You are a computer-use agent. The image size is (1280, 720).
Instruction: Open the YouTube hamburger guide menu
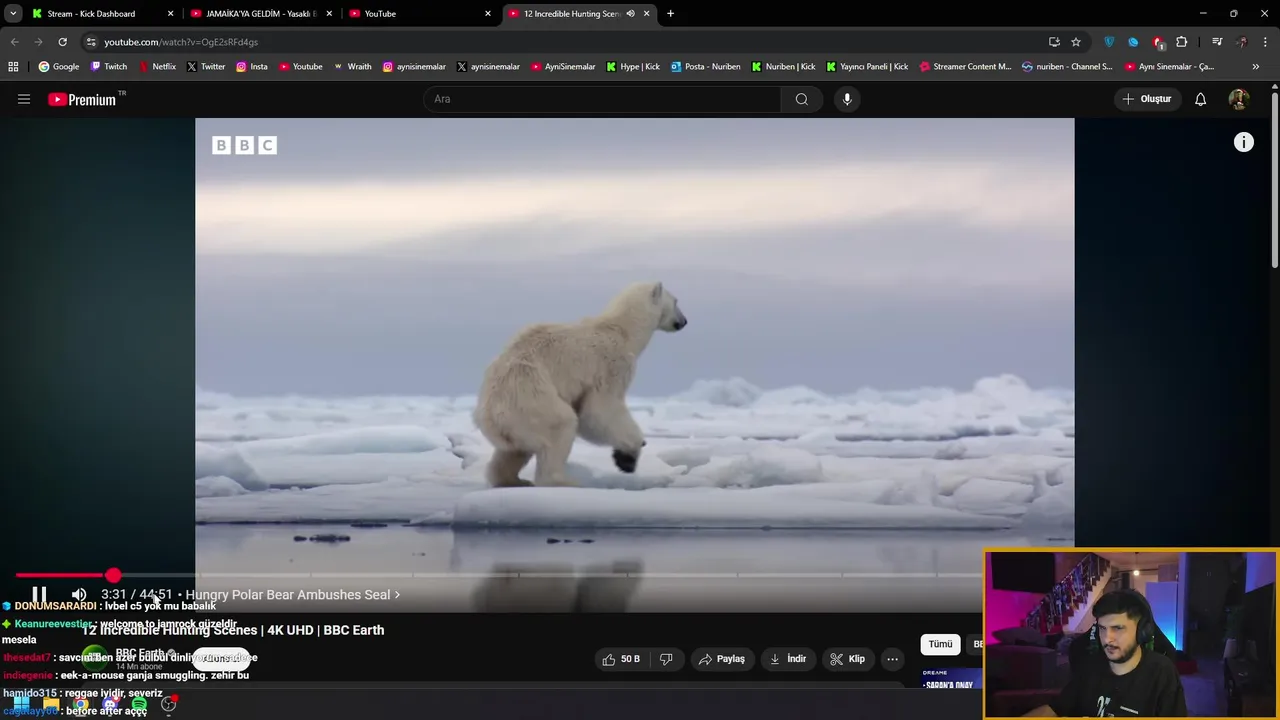[24, 99]
